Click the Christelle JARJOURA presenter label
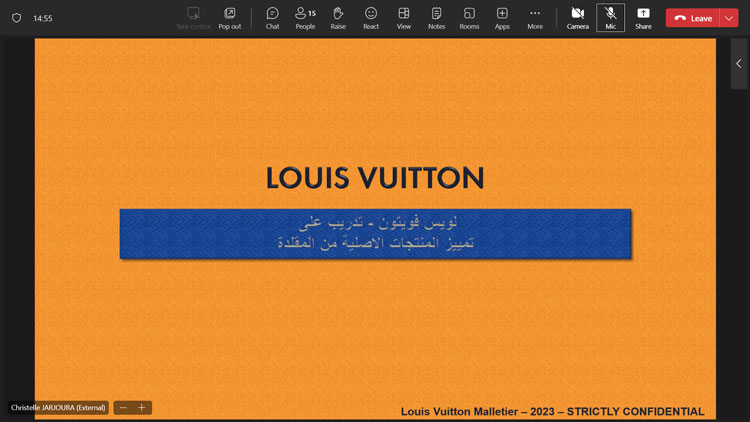 point(58,408)
